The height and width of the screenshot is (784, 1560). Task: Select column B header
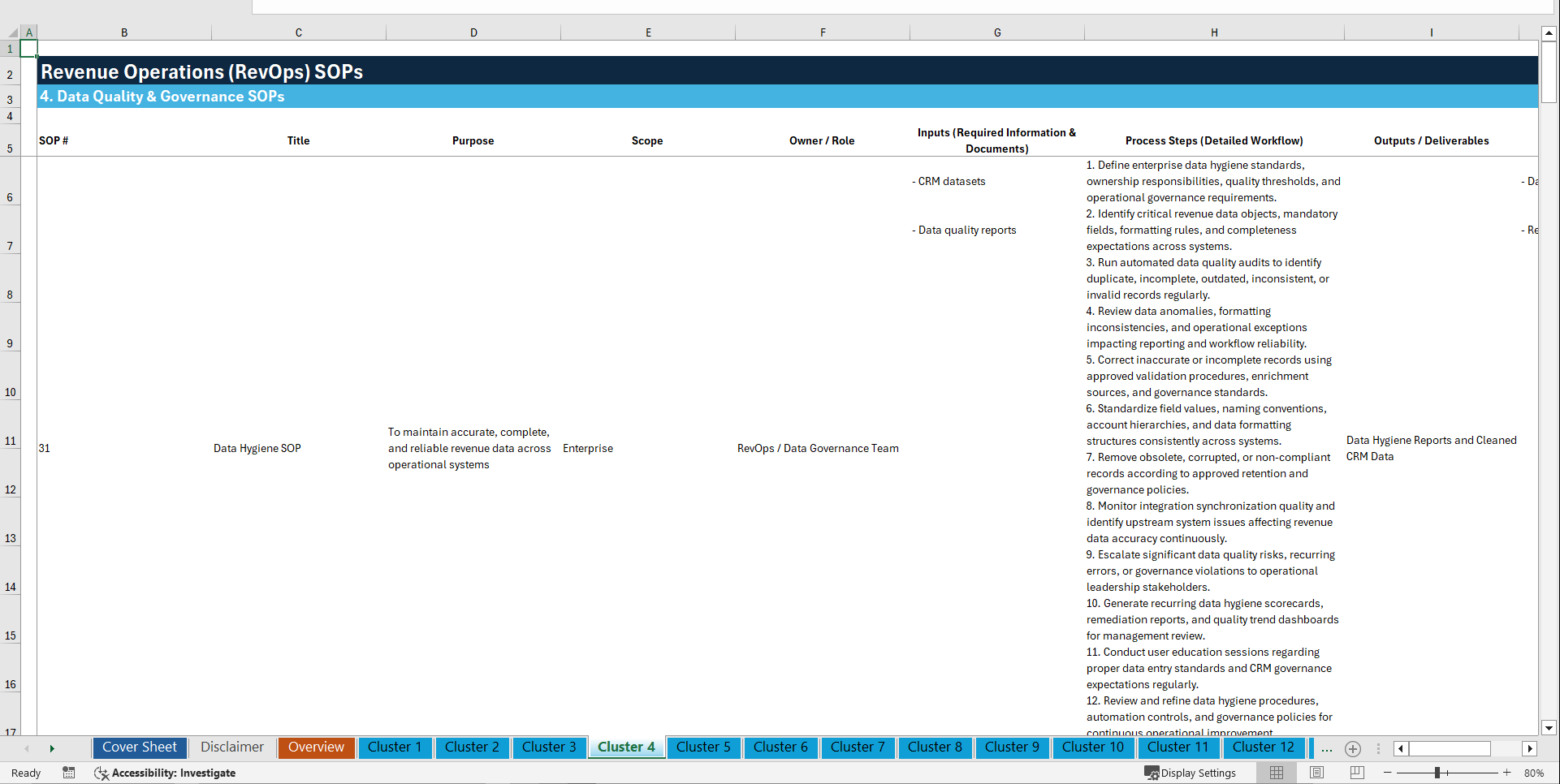pos(124,32)
